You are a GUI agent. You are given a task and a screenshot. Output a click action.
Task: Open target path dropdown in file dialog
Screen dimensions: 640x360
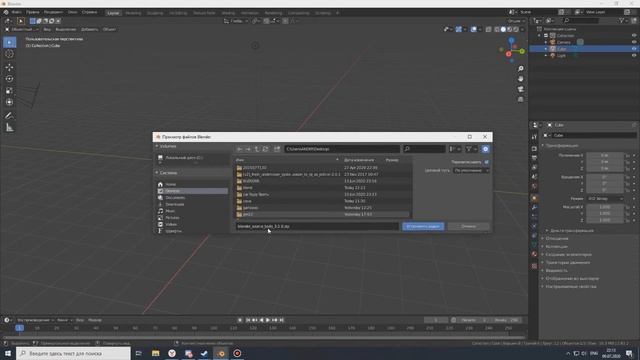click(x=471, y=170)
